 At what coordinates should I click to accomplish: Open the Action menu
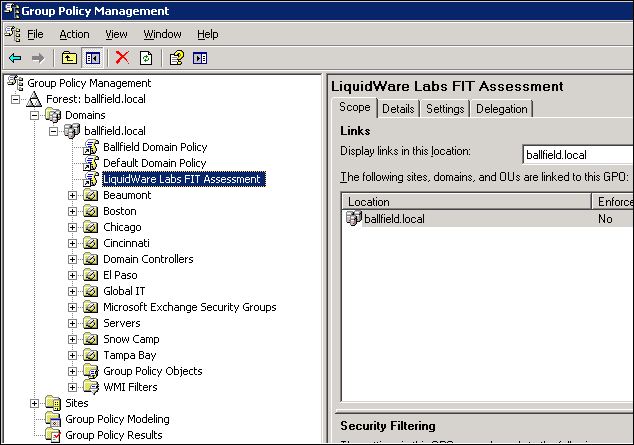coord(74,34)
